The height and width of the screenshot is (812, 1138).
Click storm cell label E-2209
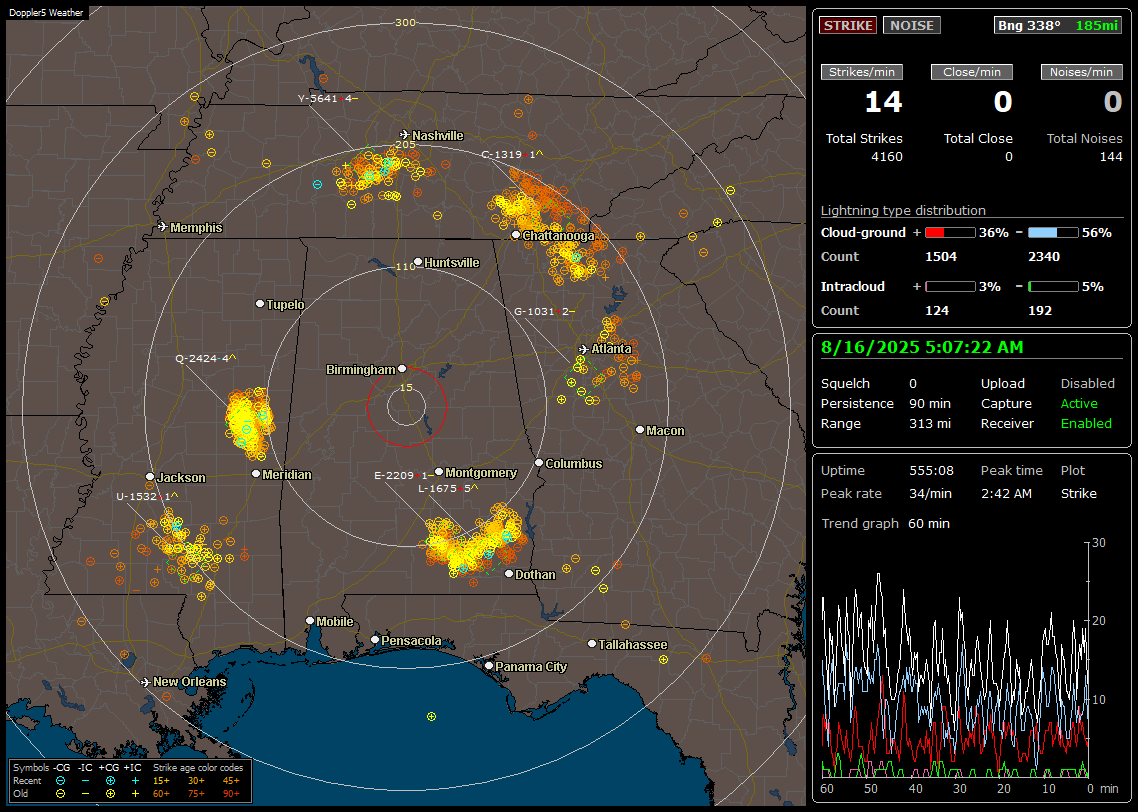(404, 475)
